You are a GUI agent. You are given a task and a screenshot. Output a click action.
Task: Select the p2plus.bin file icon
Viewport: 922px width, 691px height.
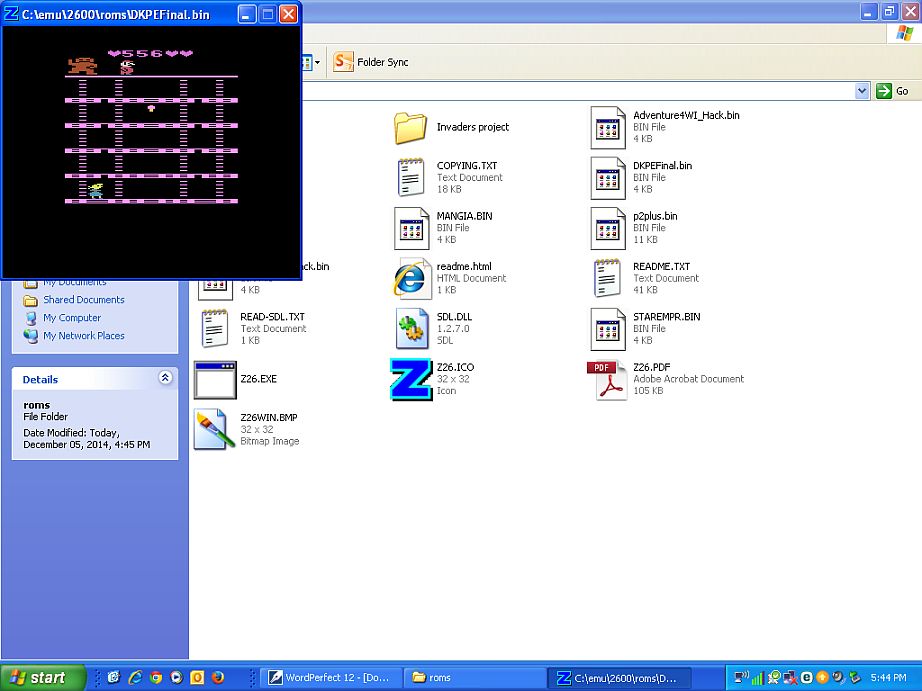(x=607, y=228)
